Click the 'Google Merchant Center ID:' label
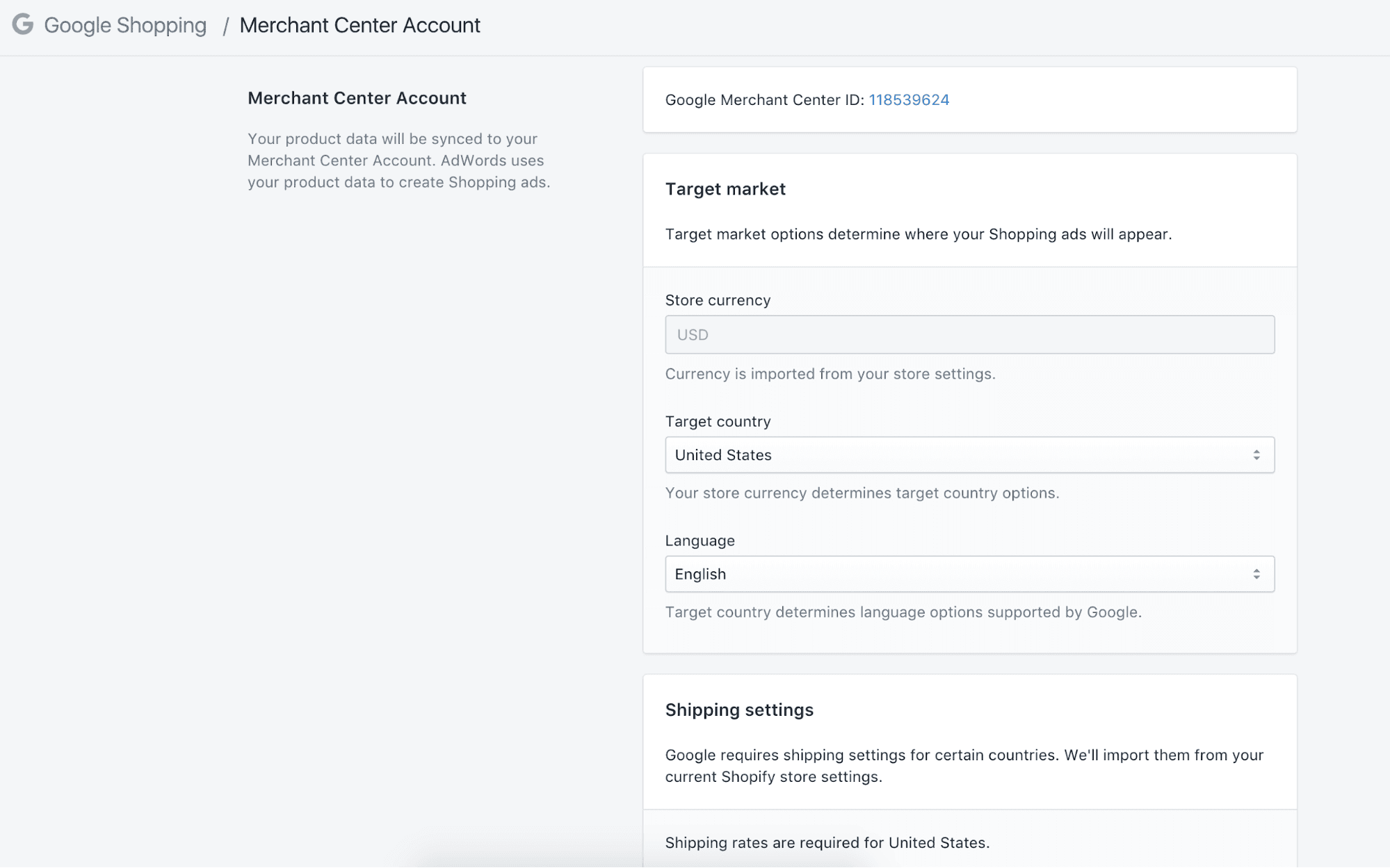Screen dimensions: 1390x868 click(765, 99)
